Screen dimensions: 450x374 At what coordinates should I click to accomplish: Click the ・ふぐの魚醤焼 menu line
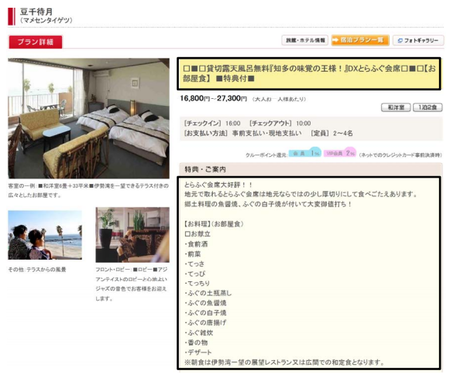(x=205, y=303)
